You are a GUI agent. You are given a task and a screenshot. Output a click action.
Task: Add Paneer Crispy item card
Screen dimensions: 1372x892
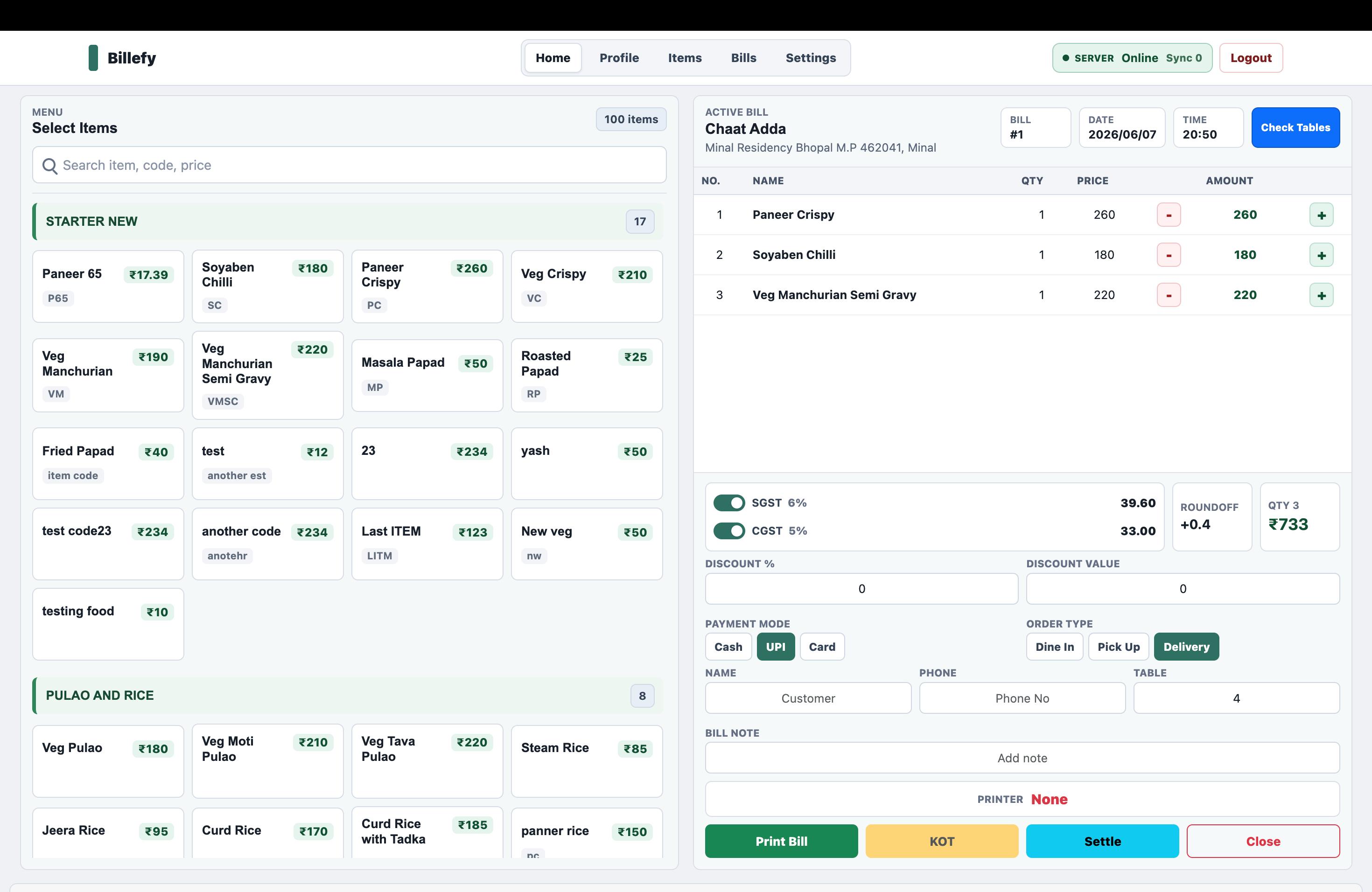427,286
